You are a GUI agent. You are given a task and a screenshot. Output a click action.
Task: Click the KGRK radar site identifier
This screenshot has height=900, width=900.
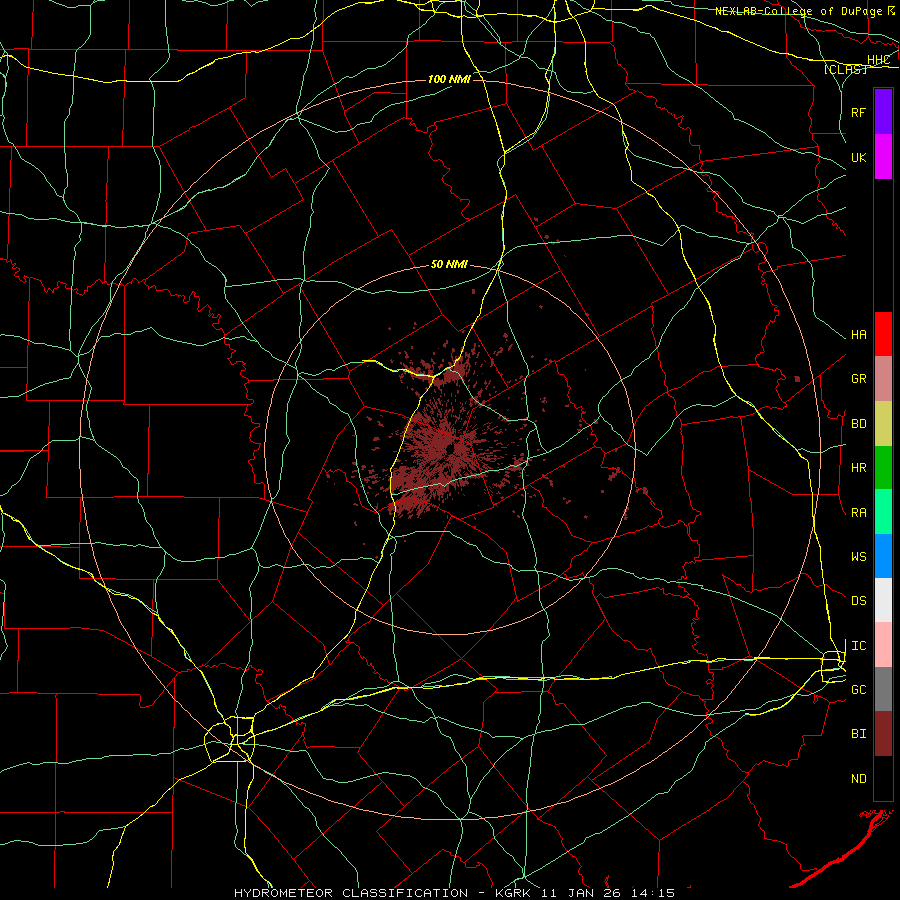pyautogui.click(x=513, y=893)
